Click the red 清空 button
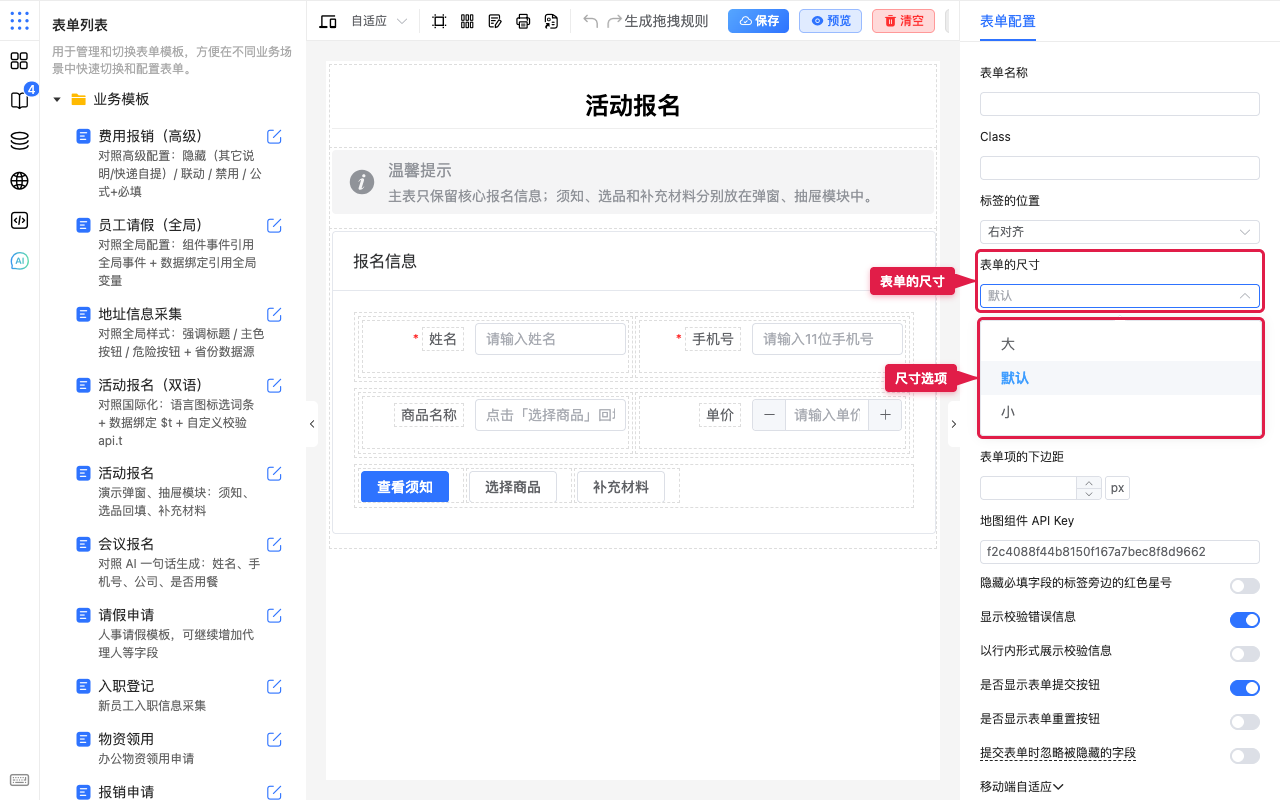Screen dimensions: 1280x800 pos(903,21)
